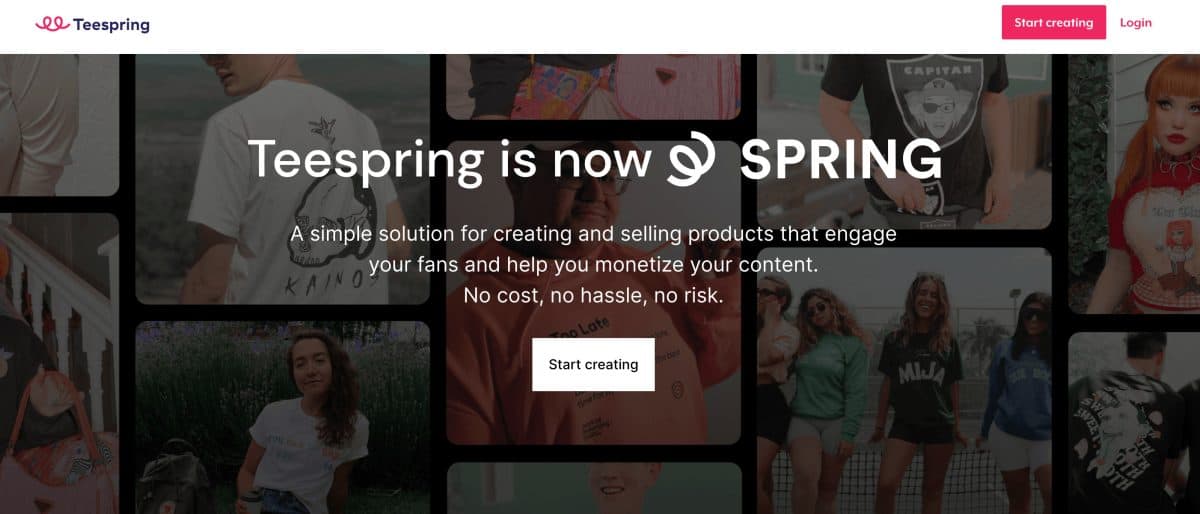This screenshot has width=1200, height=514.
Task: Click the white Start creating hero button
Action: click(593, 364)
